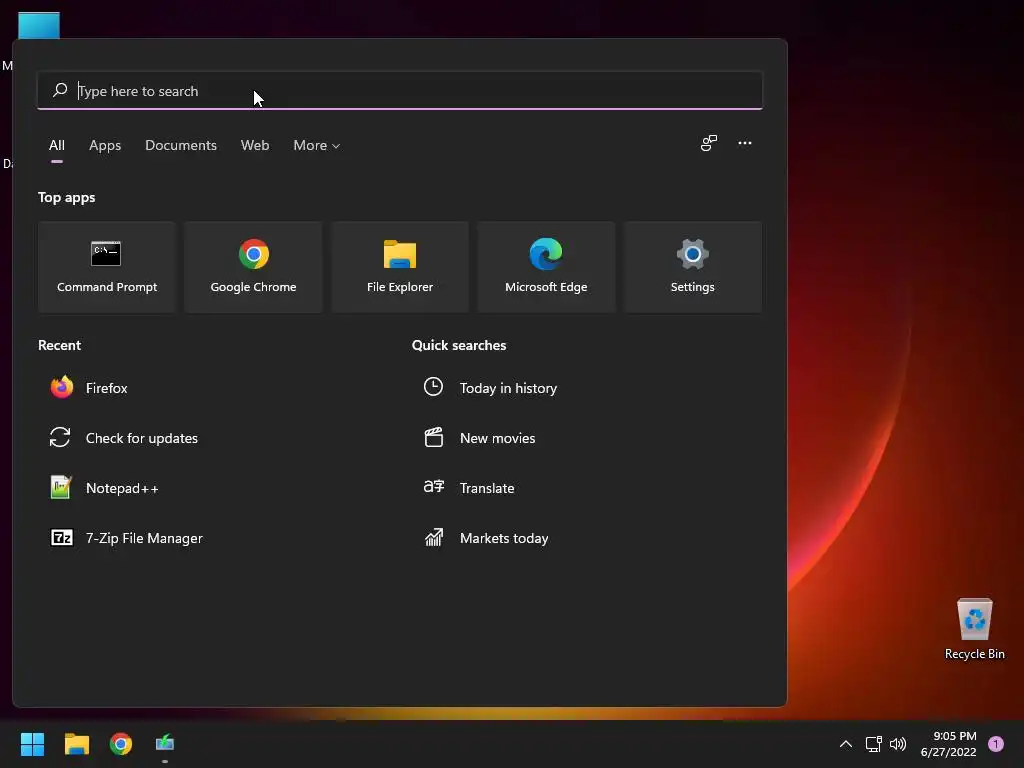
Task: Show hidden system tray icons
Action: (x=846, y=744)
